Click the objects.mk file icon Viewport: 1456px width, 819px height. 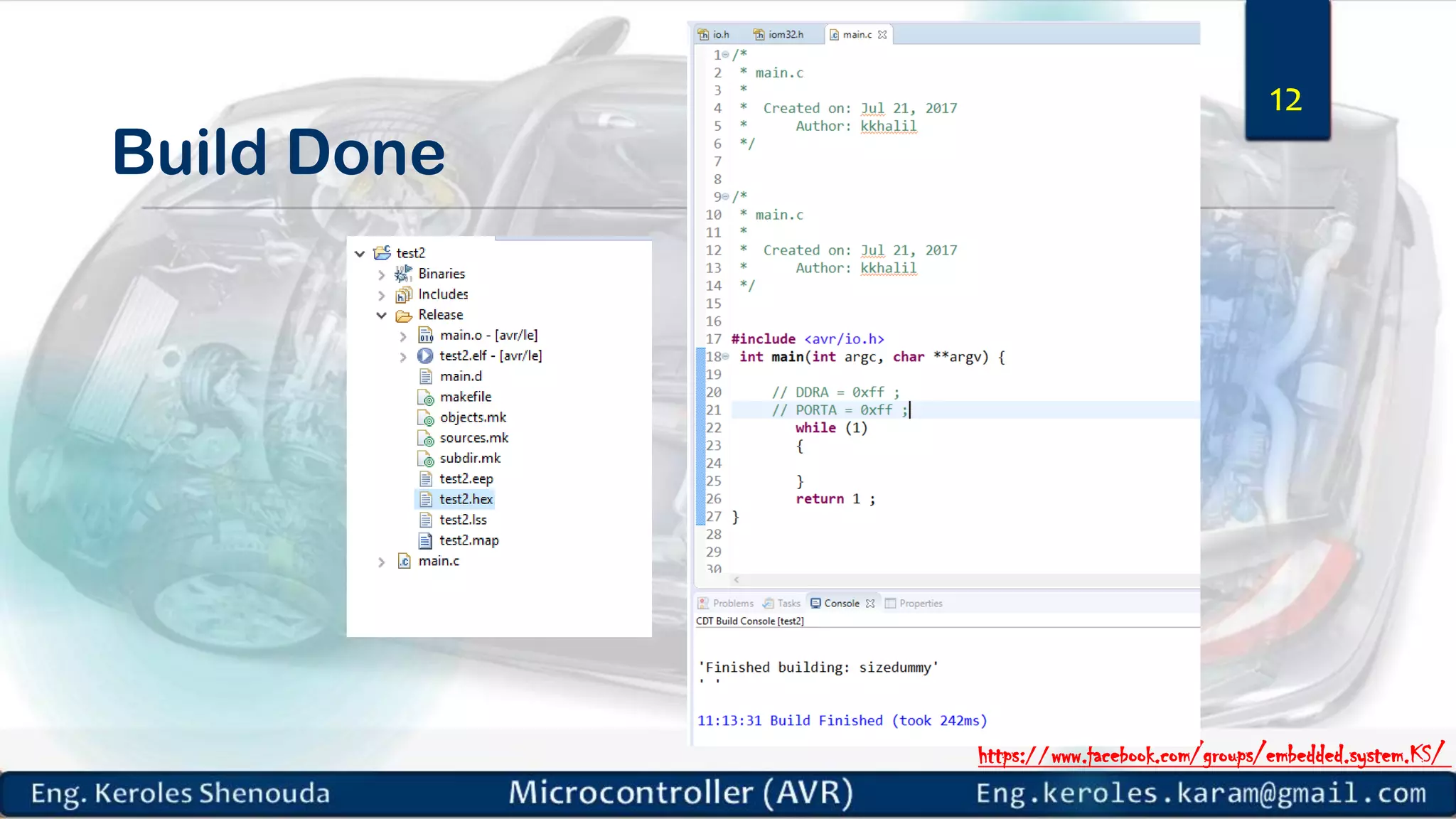click(x=426, y=417)
